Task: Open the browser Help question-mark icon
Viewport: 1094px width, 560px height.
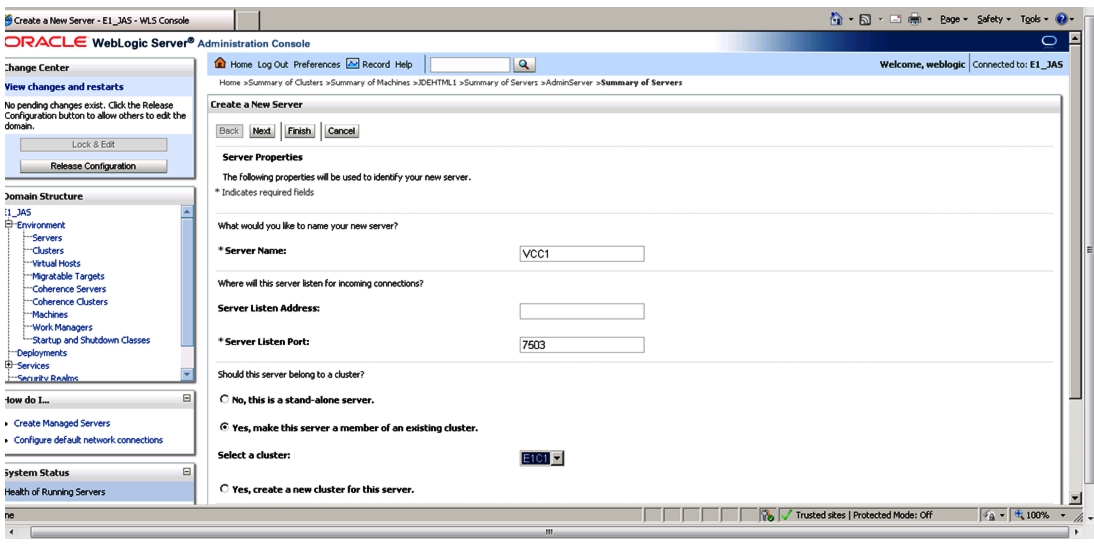Action: click(x=1061, y=20)
